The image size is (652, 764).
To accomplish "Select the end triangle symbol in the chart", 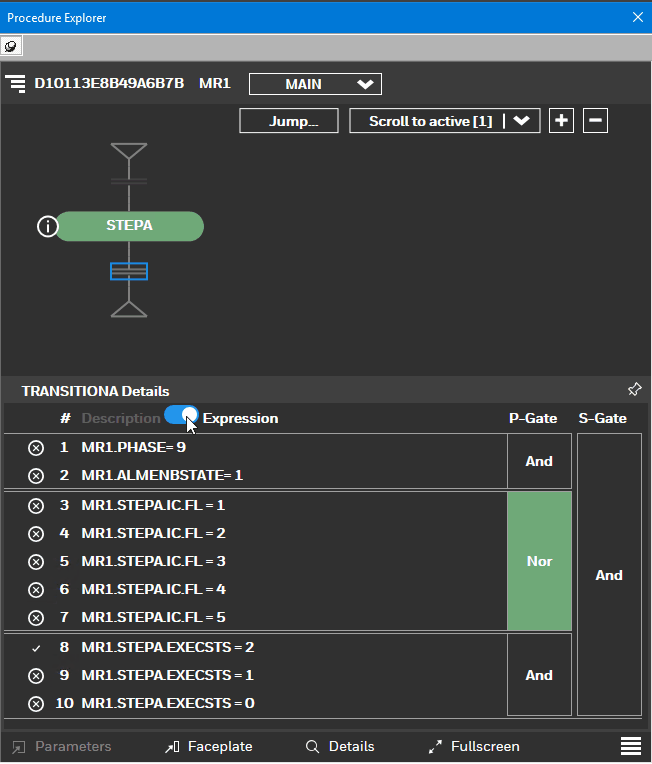I will (129, 309).
